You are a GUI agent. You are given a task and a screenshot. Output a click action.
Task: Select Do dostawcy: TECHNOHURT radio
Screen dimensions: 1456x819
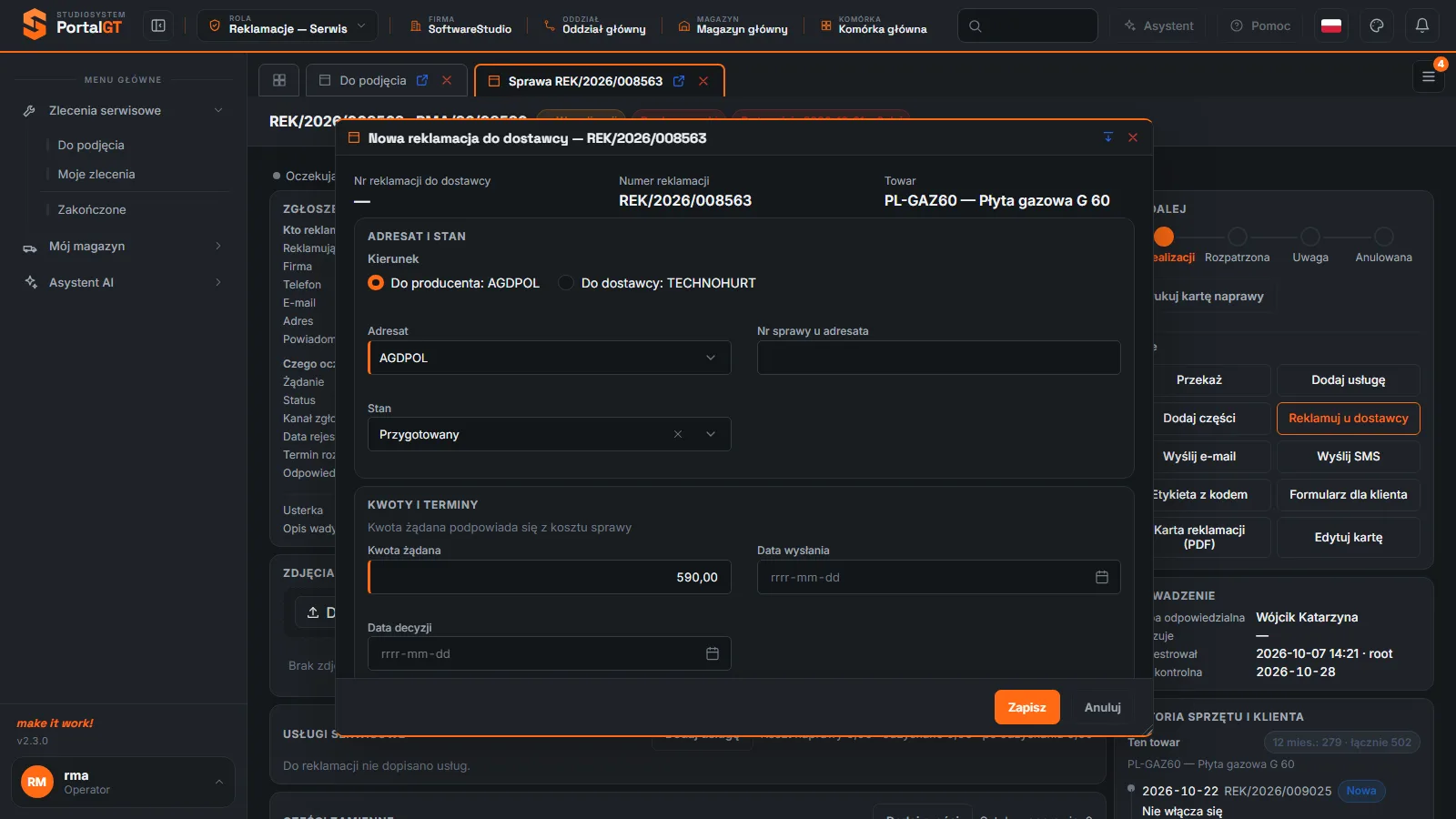[566, 283]
